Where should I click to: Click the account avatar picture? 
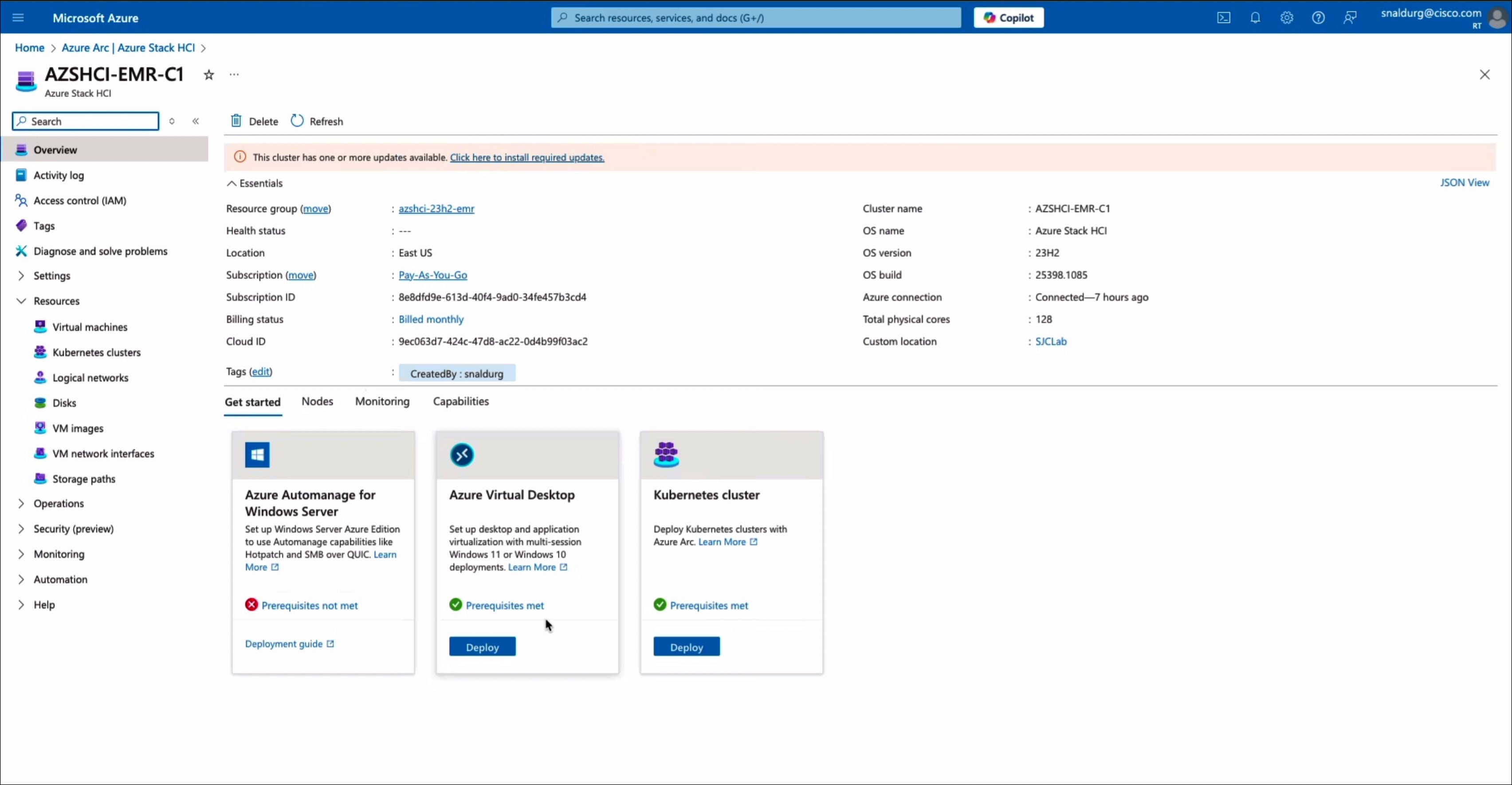(1498, 18)
